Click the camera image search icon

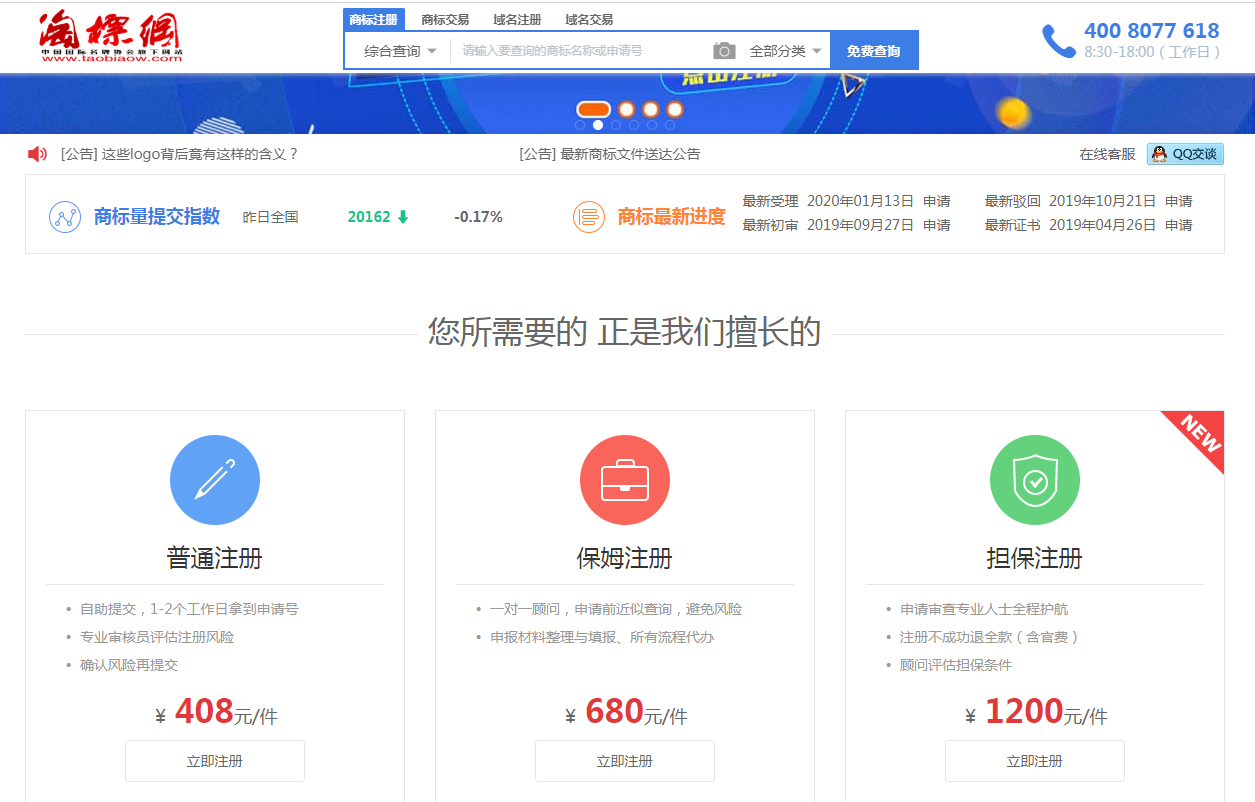[x=724, y=51]
